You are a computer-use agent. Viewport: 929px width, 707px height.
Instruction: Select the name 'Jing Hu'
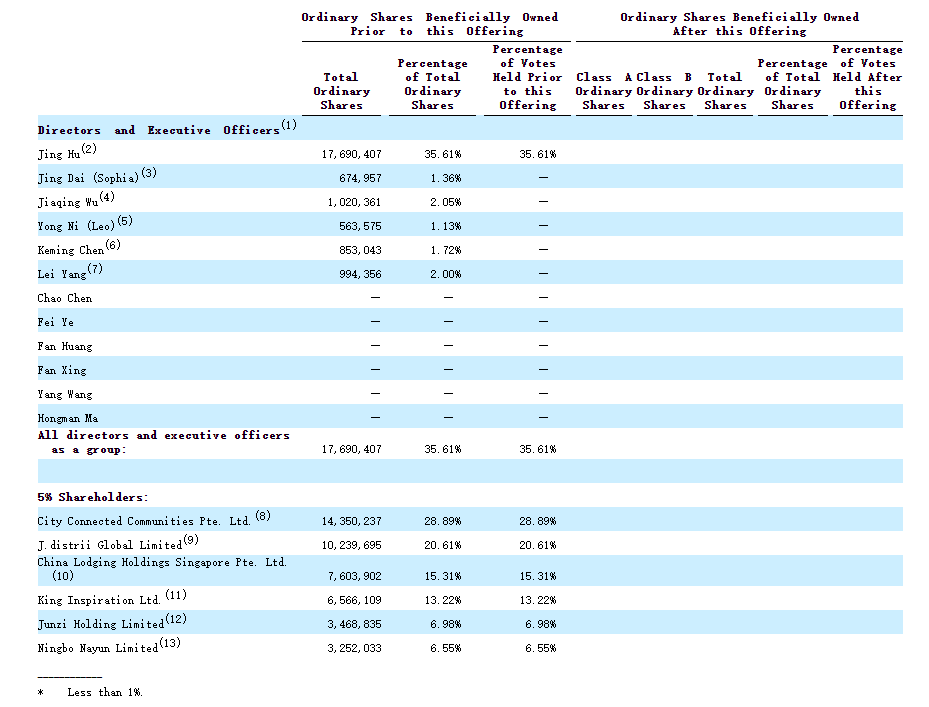(59, 154)
